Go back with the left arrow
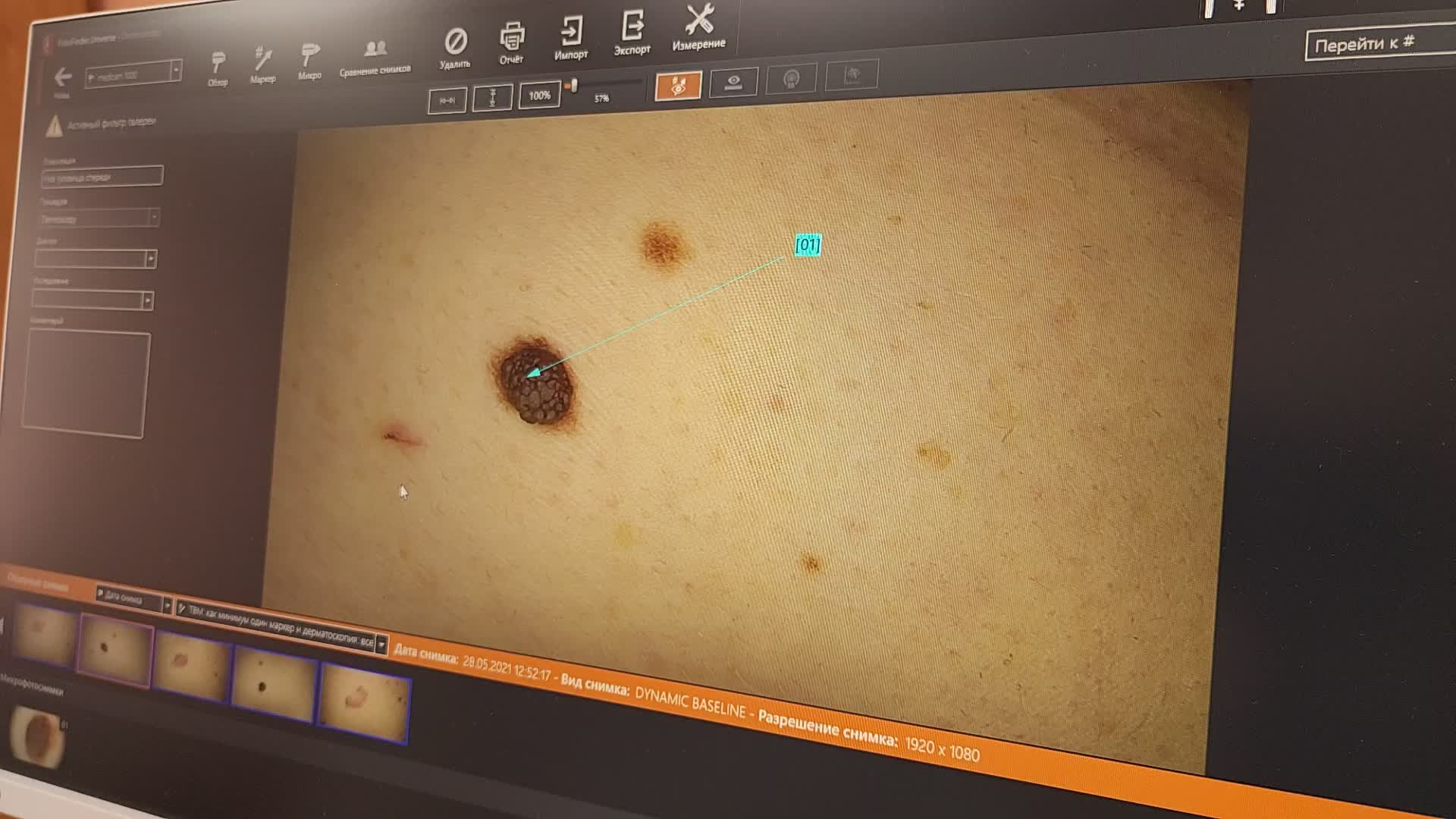This screenshot has height=819, width=1456. pyautogui.click(x=62, y=77)
